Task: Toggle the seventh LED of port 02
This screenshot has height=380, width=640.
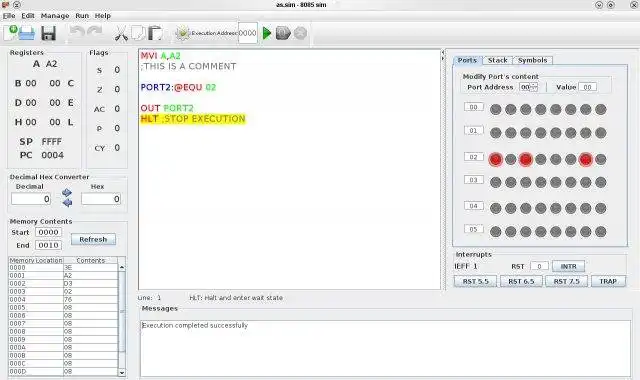Action: tap(585, 159)
